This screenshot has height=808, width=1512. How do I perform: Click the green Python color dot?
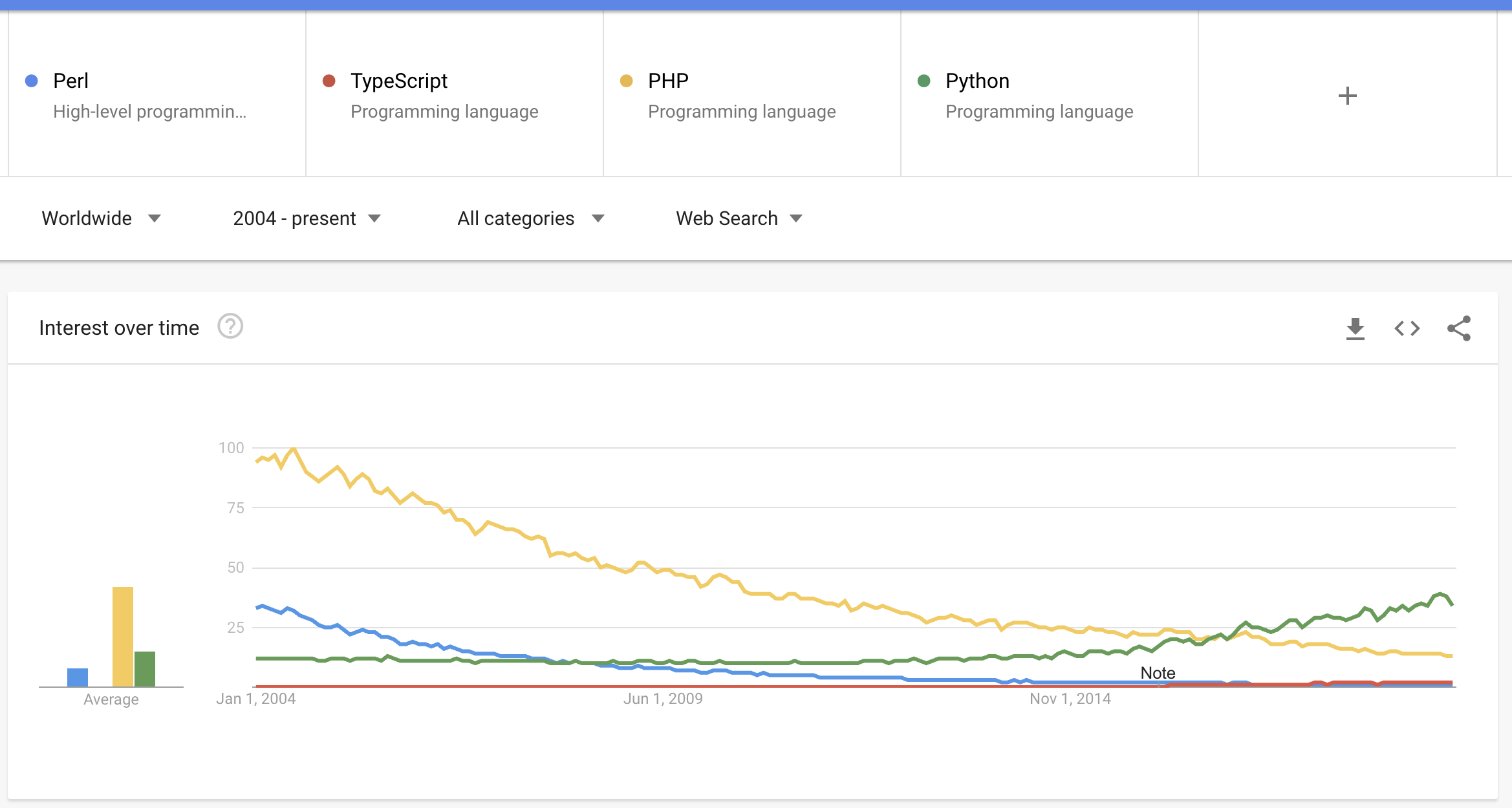923,81
